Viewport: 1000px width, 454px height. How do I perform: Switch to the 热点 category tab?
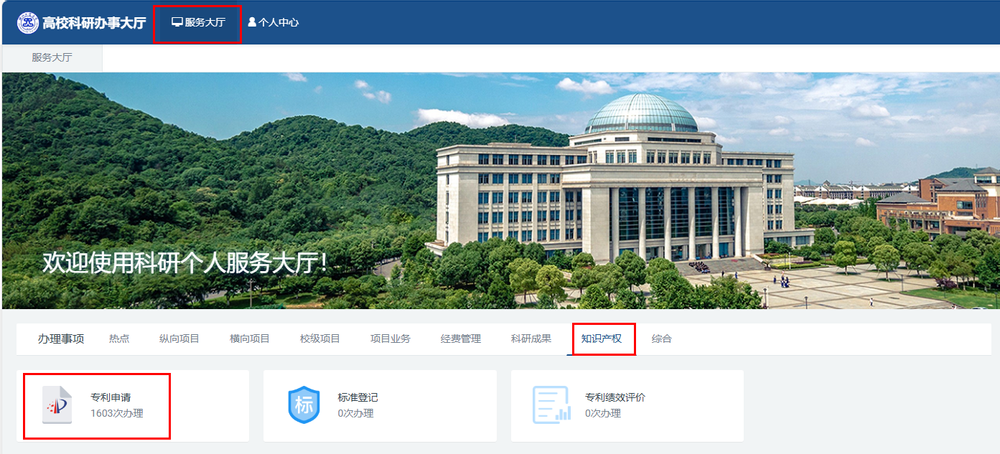(x=119, y=339)
